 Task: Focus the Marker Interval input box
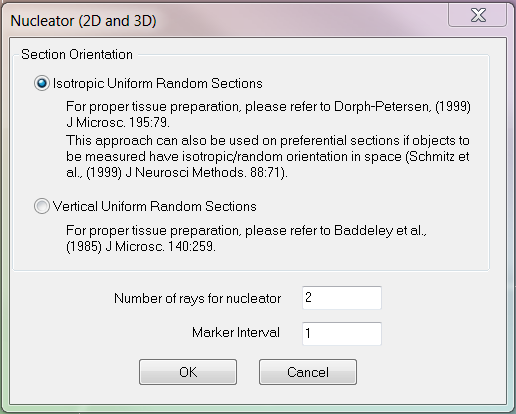click(342, 333)
